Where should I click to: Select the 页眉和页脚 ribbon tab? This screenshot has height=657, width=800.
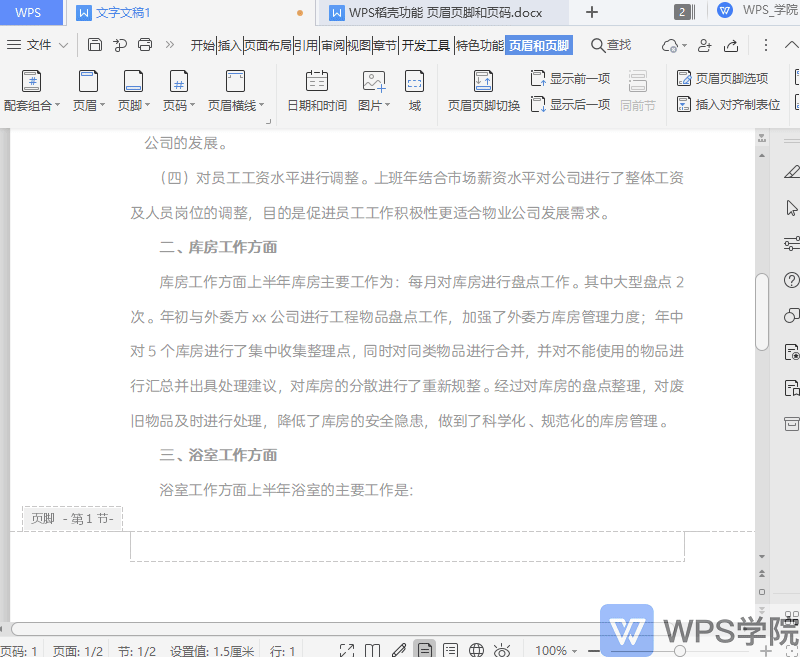pos(539,46)
